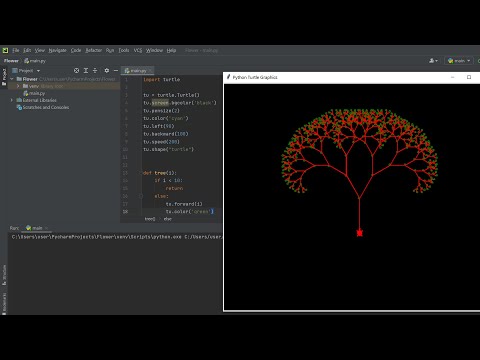Screen dimensions: 480x360
Task: Click the tu.forward(i) code line
Action: [x=184, y=204]
